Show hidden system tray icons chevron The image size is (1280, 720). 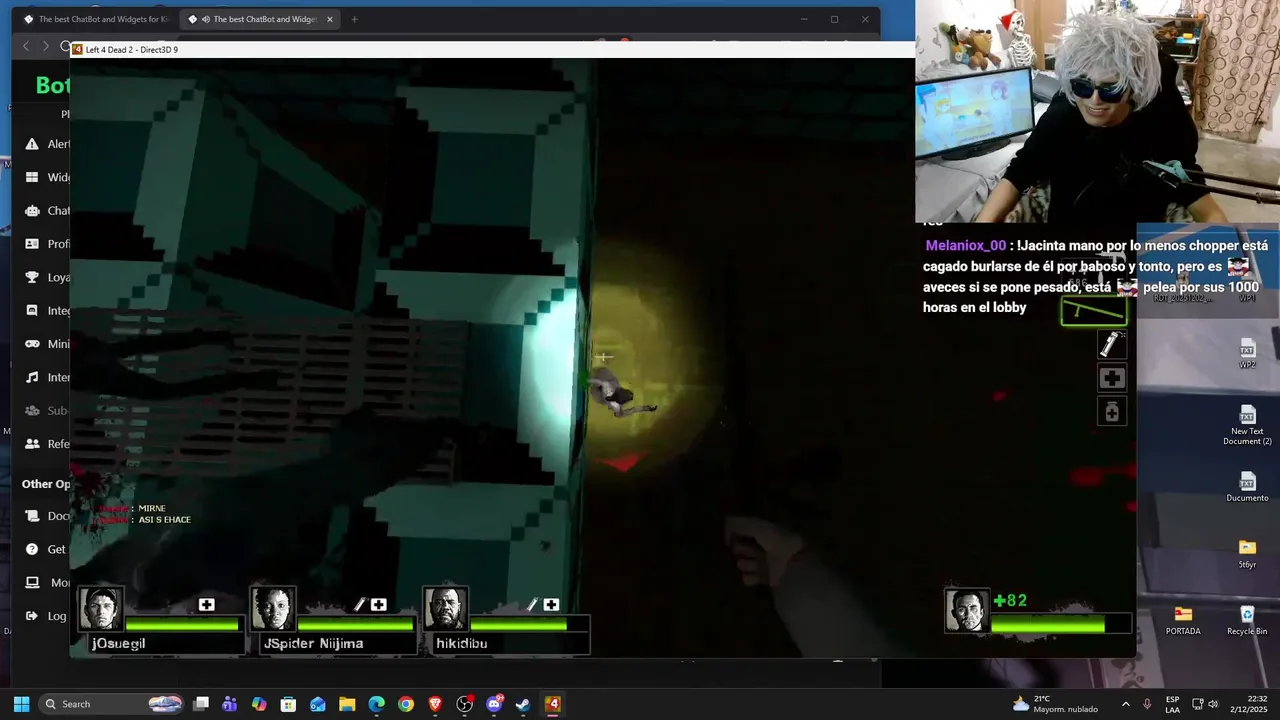[1125, 704]
